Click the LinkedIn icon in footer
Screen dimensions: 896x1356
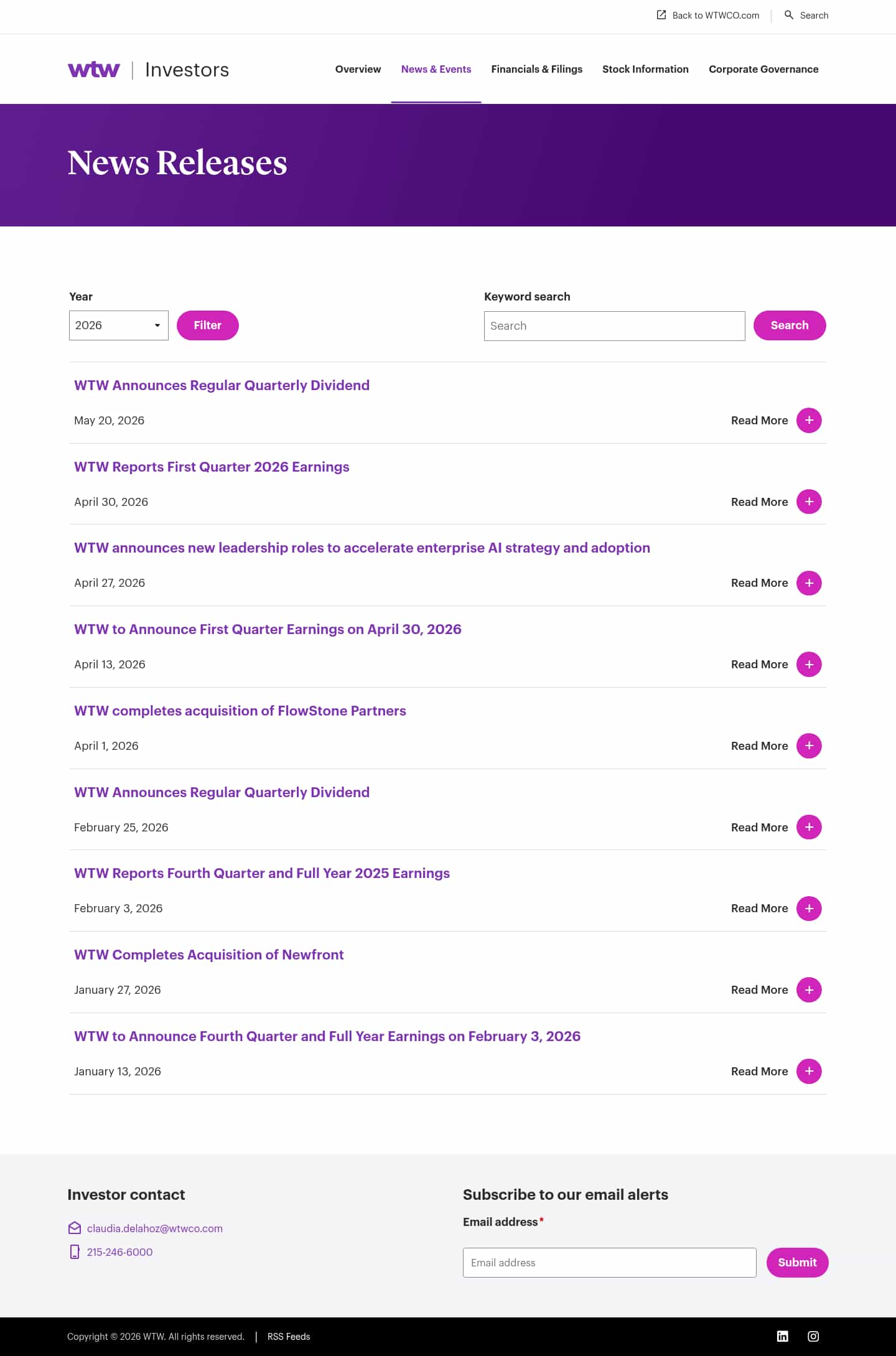pos(783,1336)
